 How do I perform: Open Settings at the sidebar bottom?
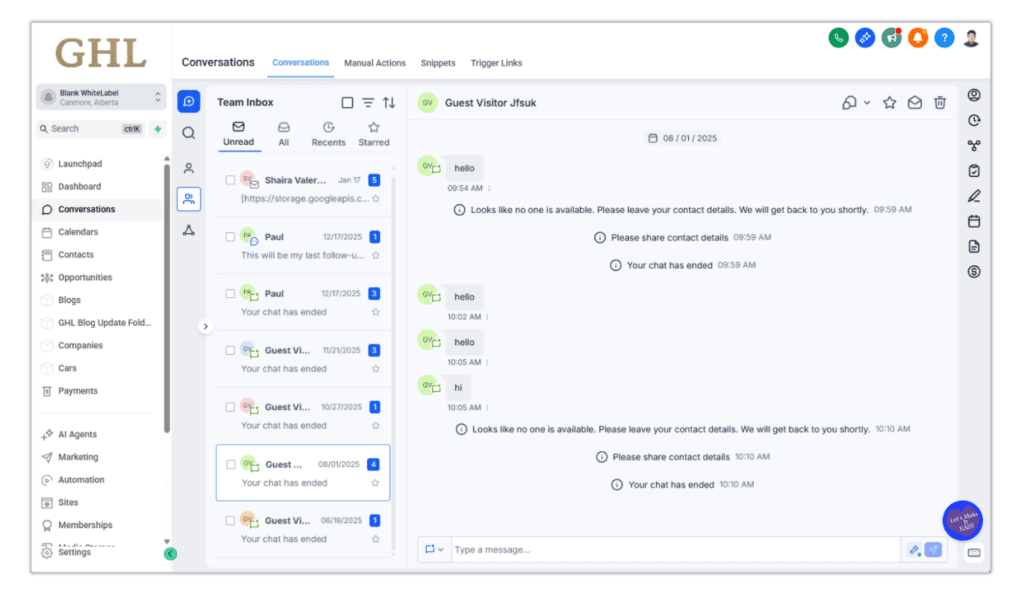pos(74,552)
